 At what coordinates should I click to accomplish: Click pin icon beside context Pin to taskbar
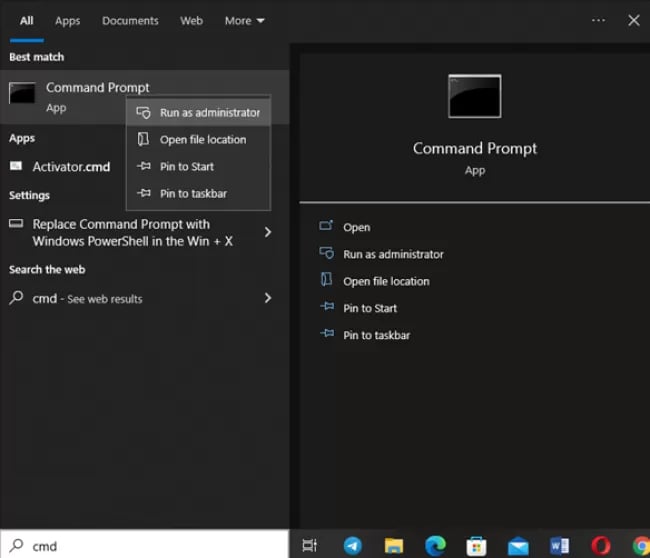point(144,193)
